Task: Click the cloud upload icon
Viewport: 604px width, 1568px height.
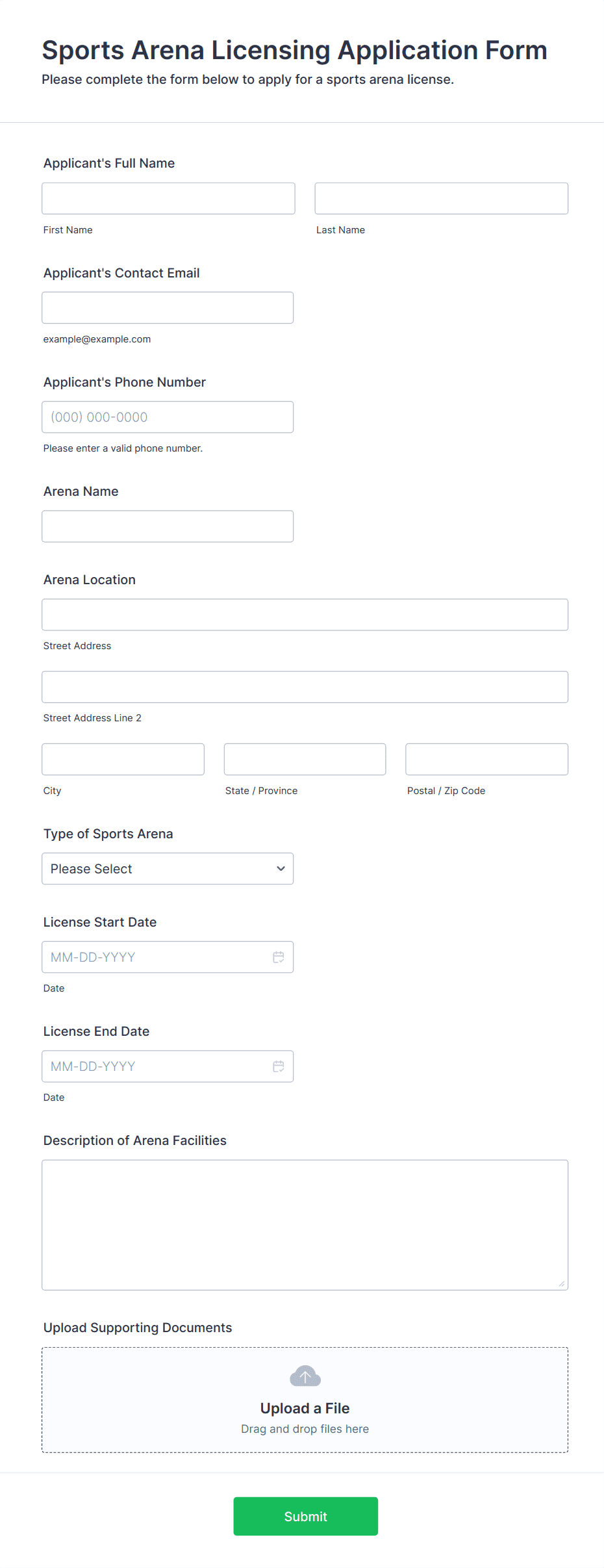Action: click(305, 1376)
